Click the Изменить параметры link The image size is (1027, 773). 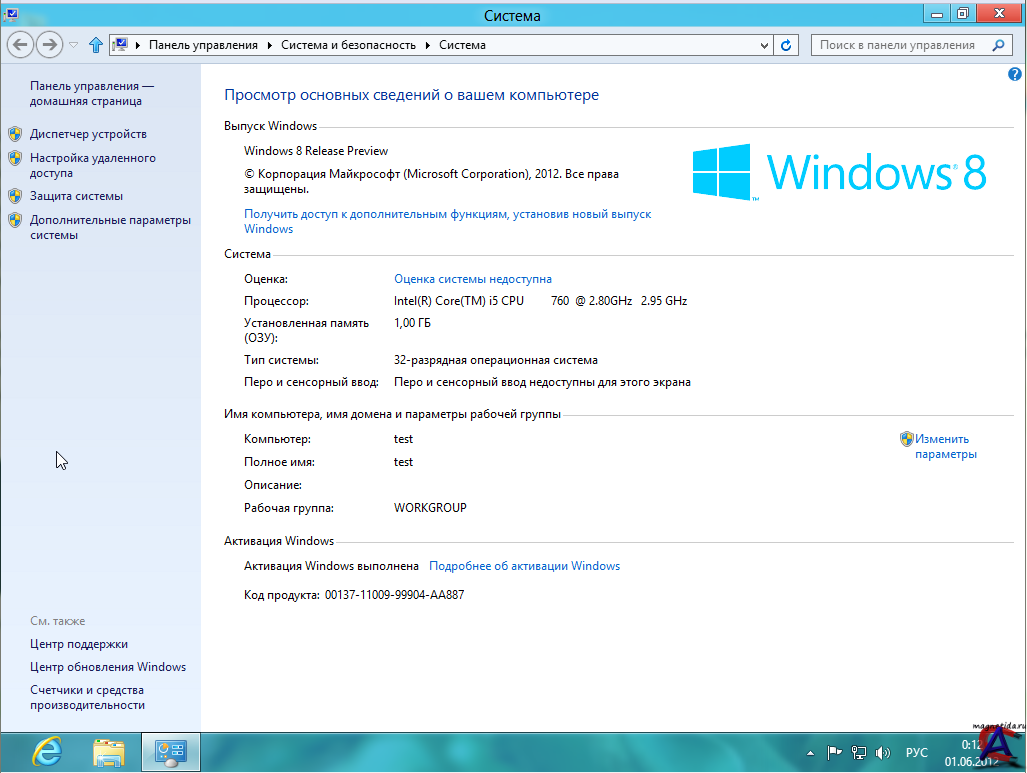tap(942, 446)
